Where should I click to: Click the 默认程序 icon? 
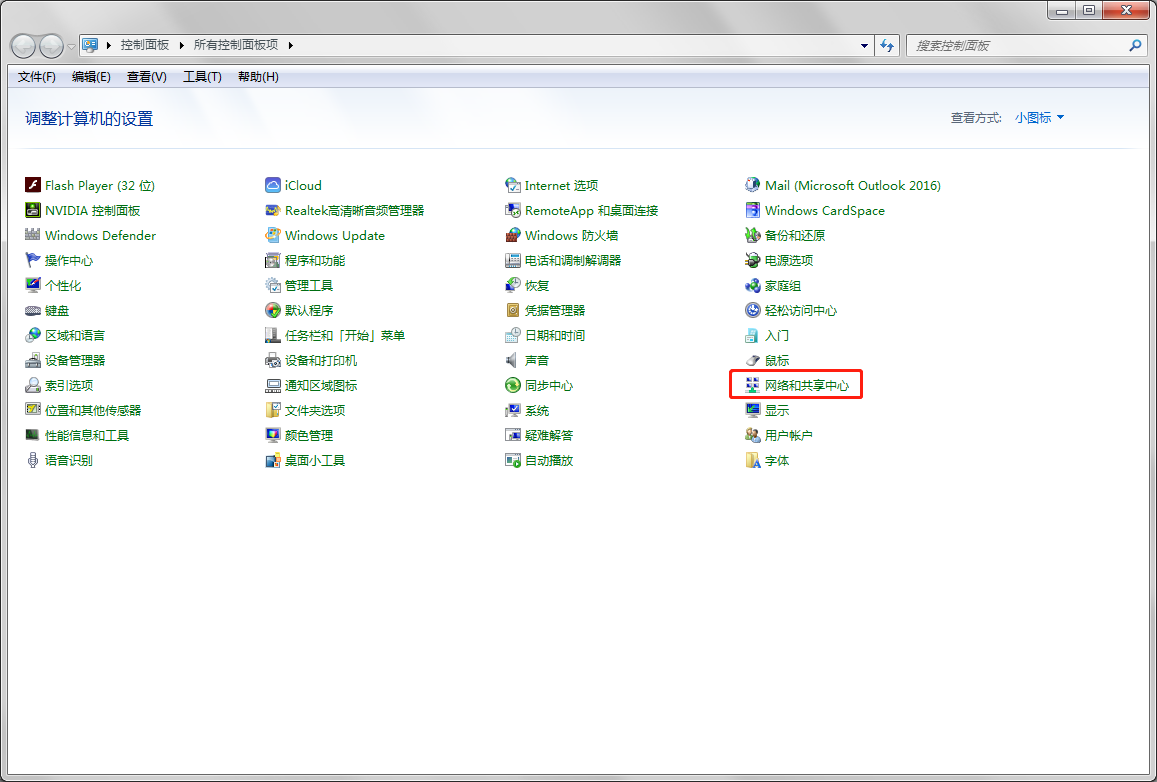[x=273, y=311]
